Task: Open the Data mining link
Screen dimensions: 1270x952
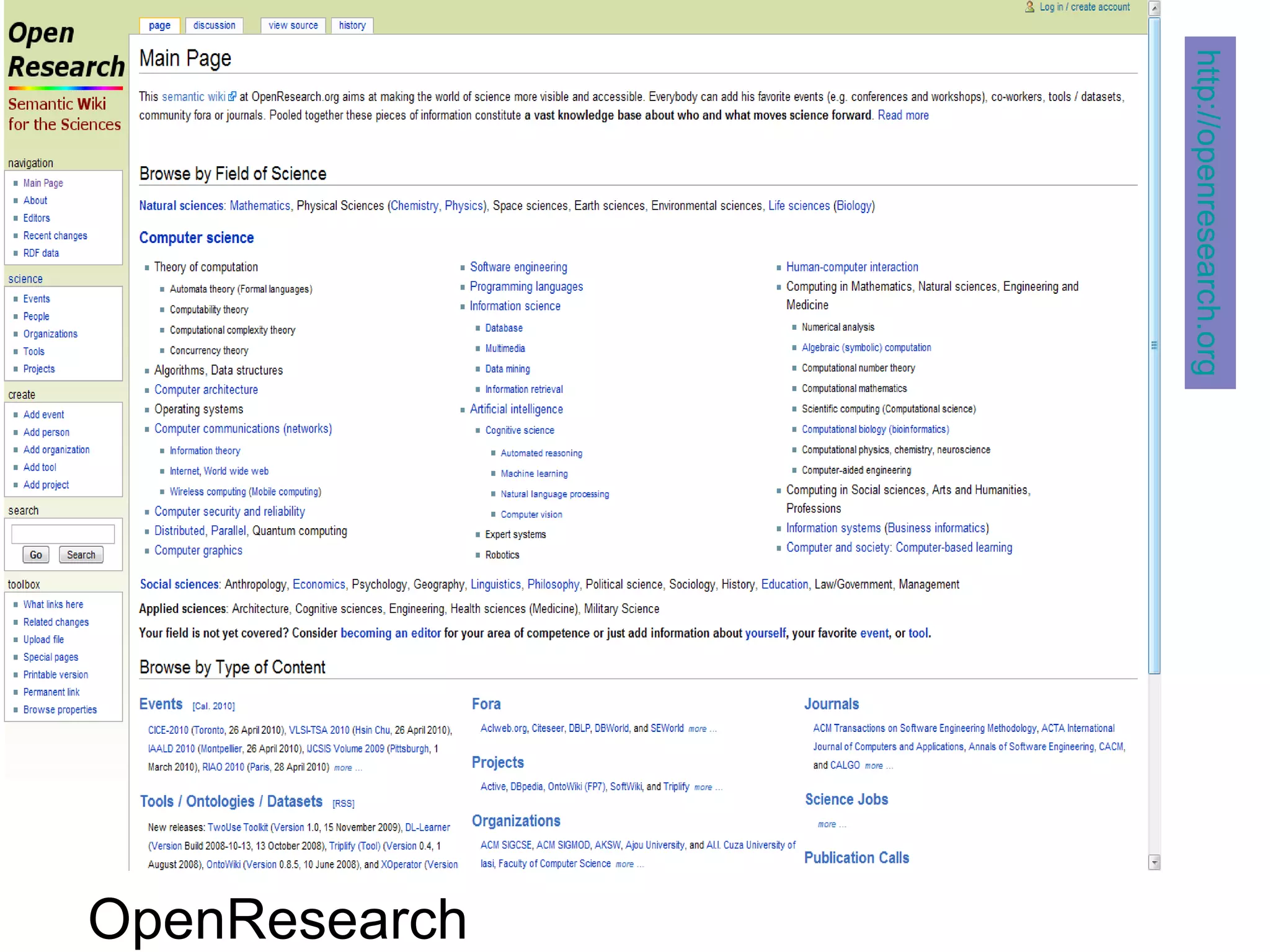Action: click(x=507, y=369)
